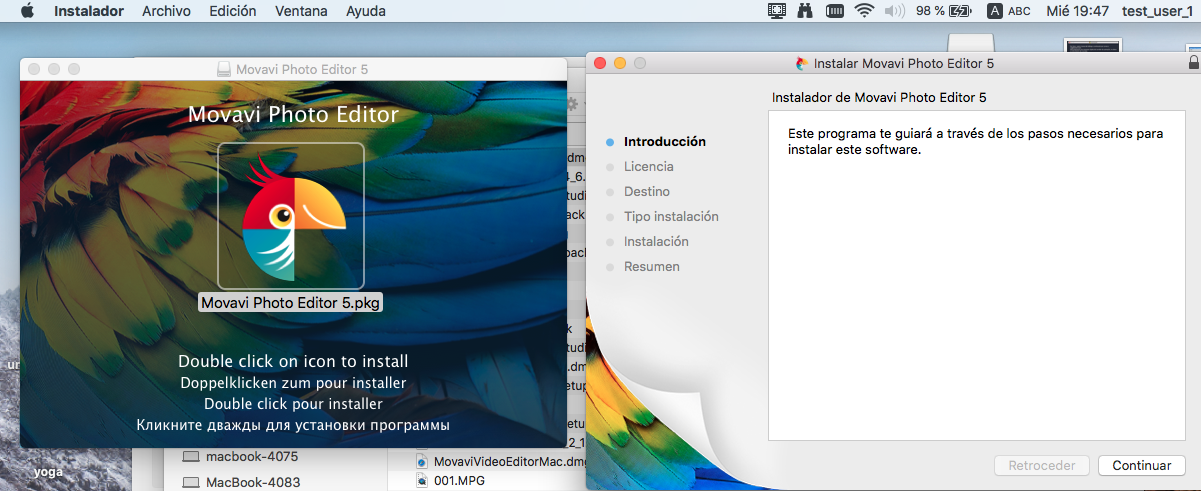This screenshot has height=491, width=1201.
Task: Select the MovaviVideoEditorMac.dmg file in Finder
Action: 510,461
